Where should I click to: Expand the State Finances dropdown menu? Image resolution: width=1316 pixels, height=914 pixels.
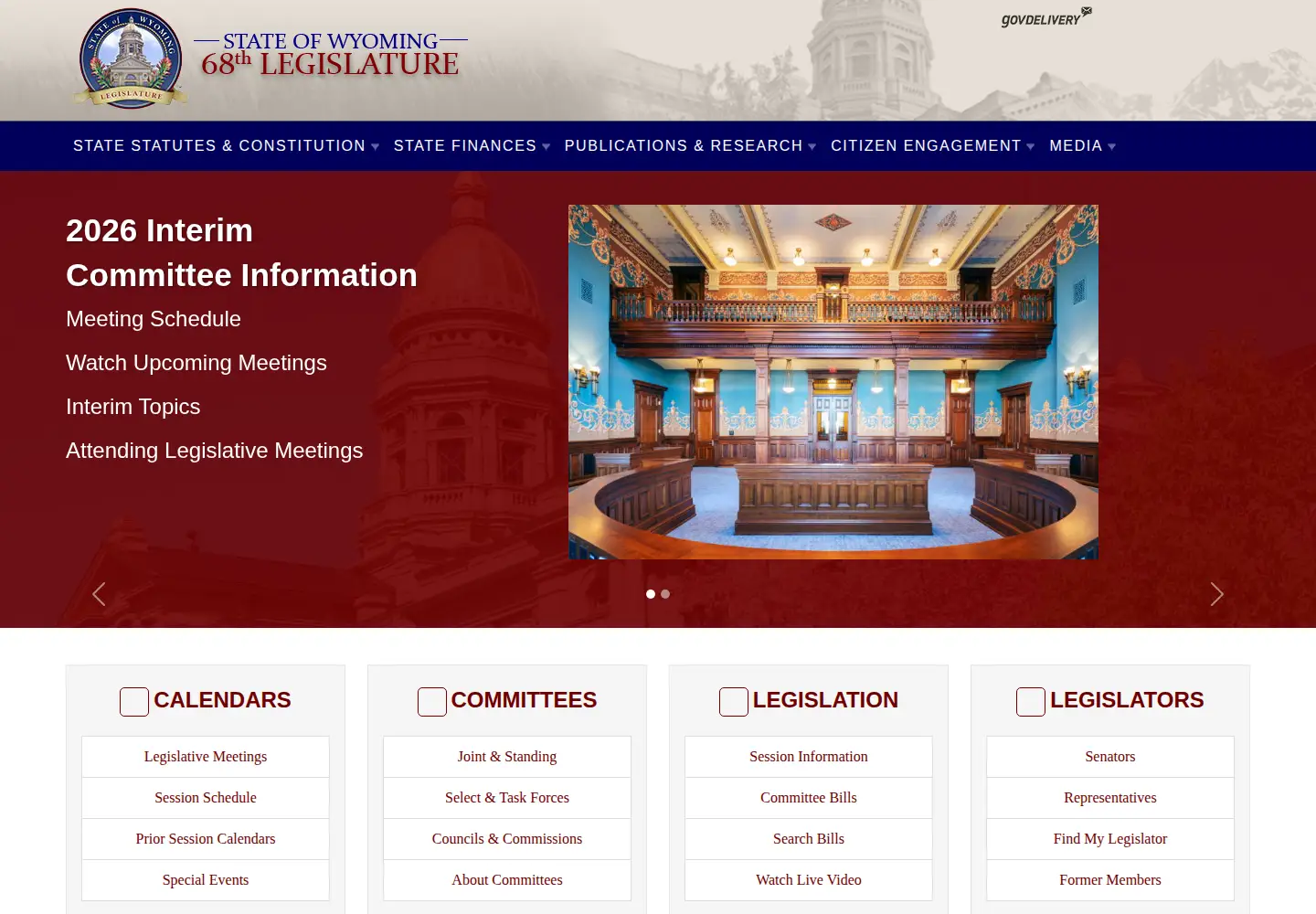472,146
